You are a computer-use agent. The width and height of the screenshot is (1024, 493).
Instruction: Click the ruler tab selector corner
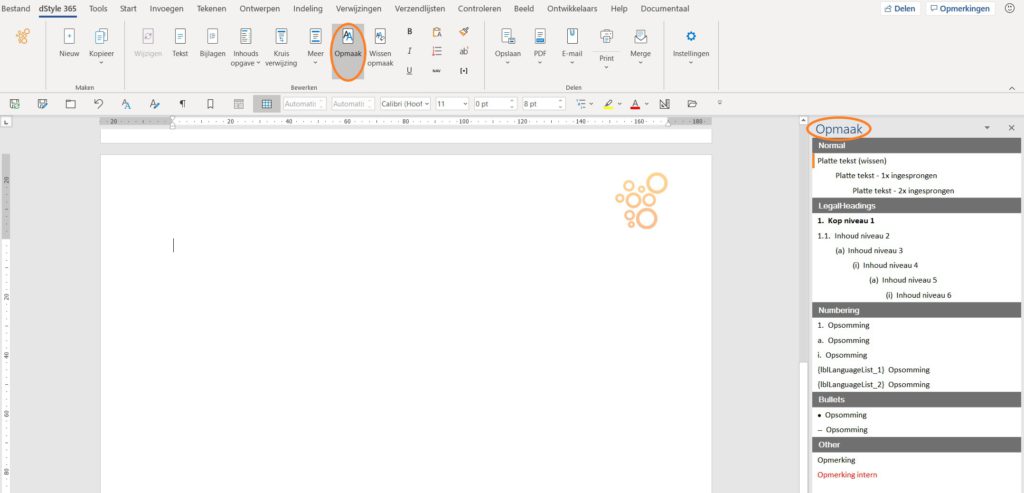tap(6, 122)
